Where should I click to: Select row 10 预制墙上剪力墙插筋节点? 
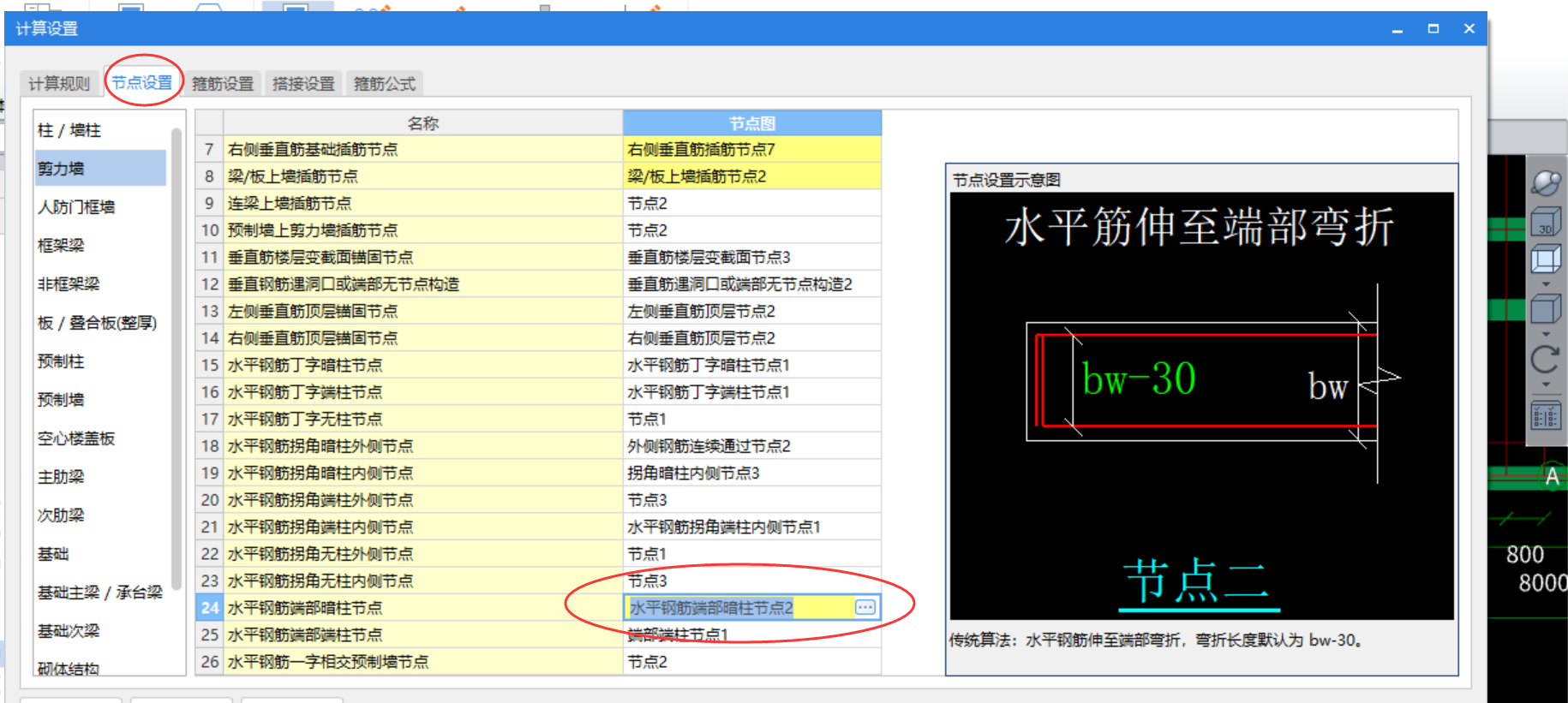[x=423, y=230]
